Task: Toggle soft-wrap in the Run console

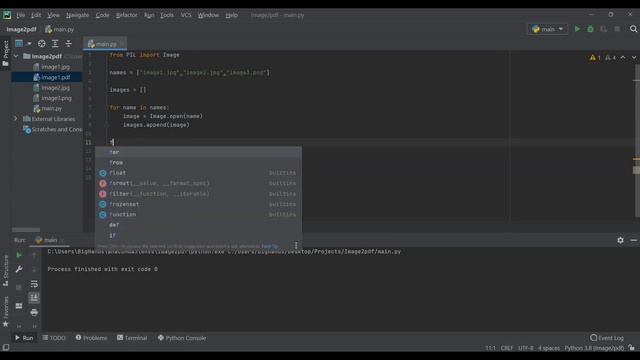Action: [34, 284]
